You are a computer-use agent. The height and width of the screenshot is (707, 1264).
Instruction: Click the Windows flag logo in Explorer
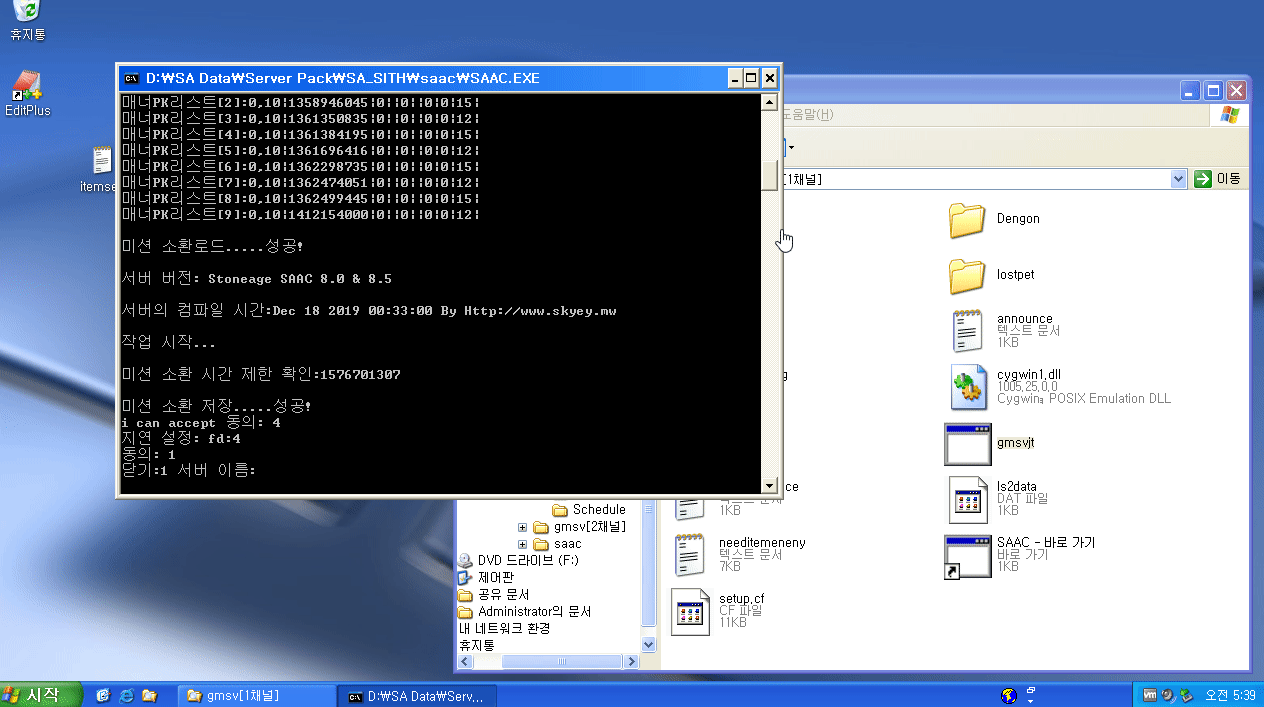click(x=1229, y=114)
